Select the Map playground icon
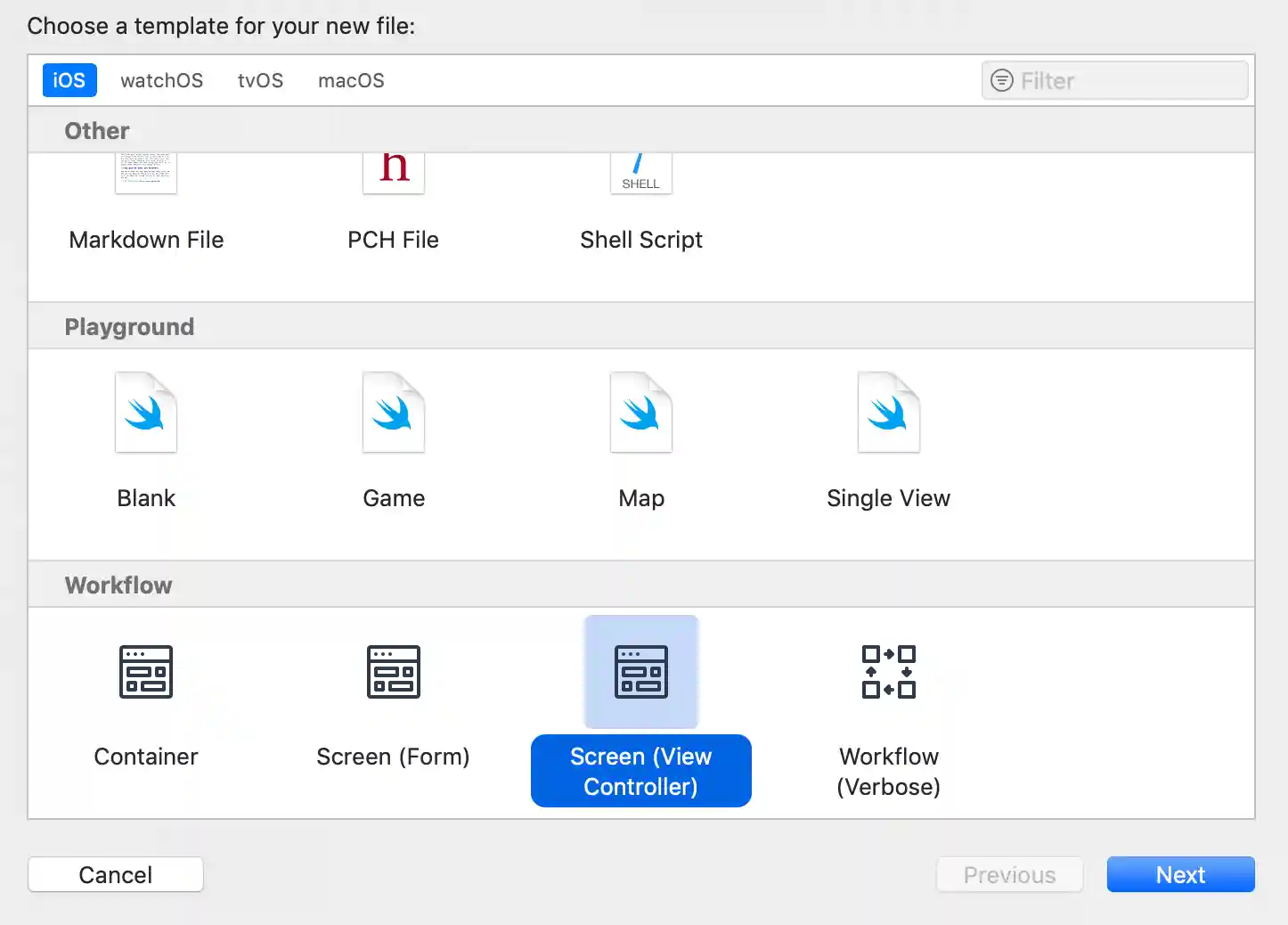Screen dimensions: 1288x925 click(x=641, y=413)
